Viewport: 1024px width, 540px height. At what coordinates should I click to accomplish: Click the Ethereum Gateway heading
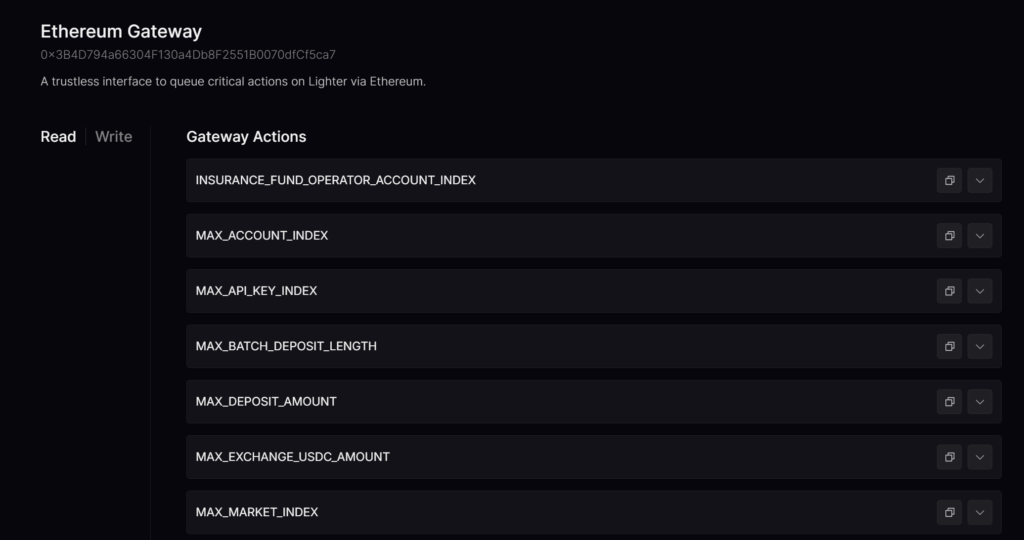[x=121, y=31]
